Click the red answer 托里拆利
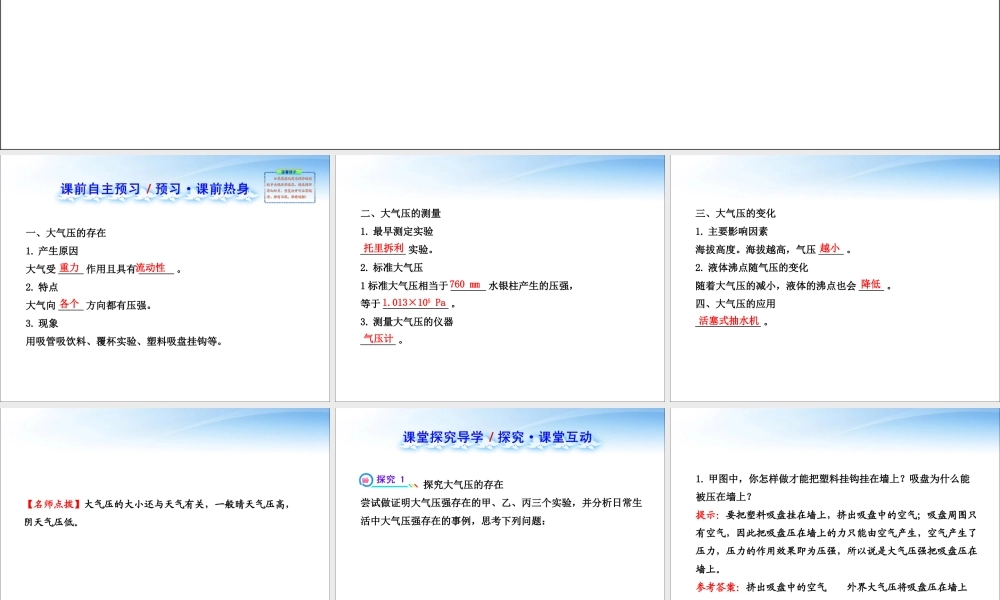Image resolution: width=1000 pixels, height=600 pixels. coord(383,248)
